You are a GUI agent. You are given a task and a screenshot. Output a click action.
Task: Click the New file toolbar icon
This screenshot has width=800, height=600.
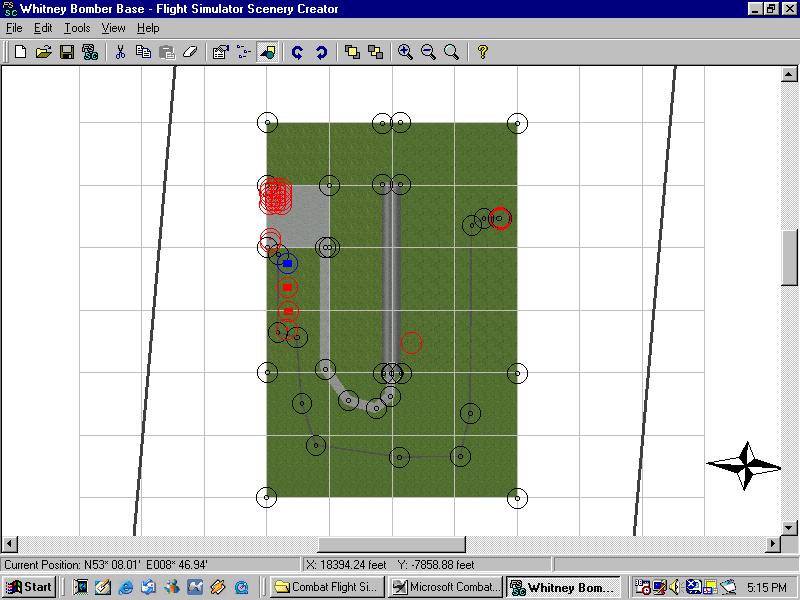20,52
